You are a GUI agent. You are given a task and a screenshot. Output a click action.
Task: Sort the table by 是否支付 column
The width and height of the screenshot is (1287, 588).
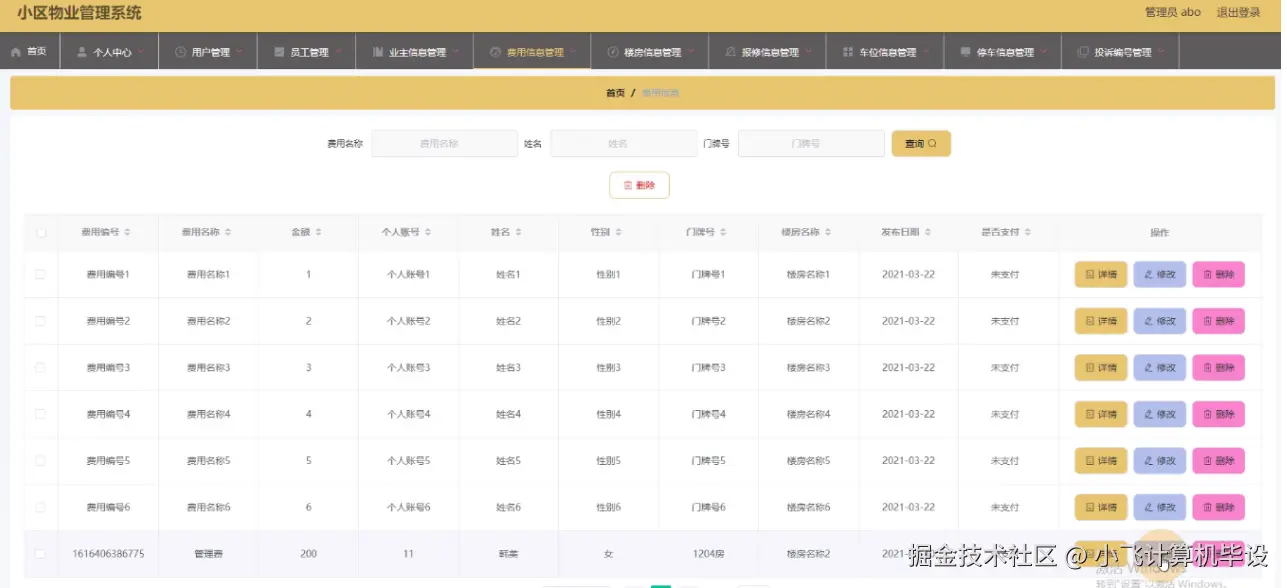click(x=1028, y=232)
